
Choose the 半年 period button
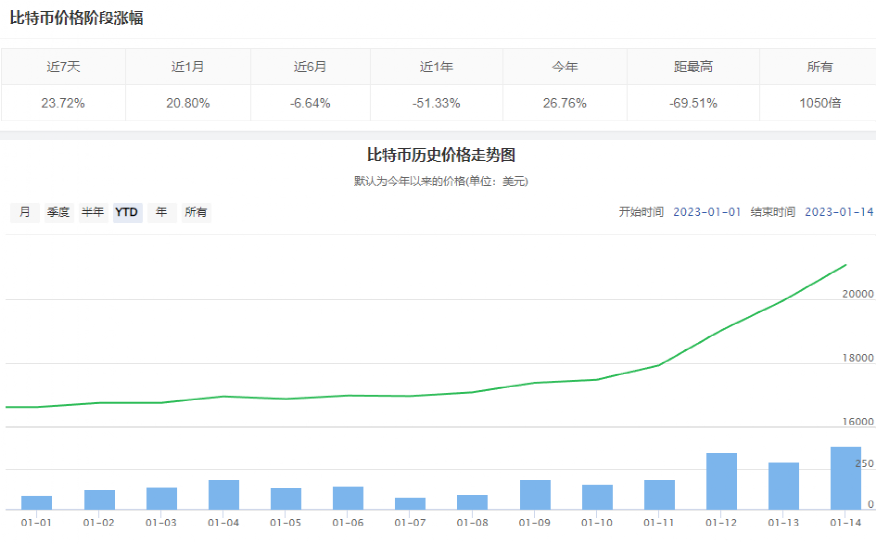tap(92, 212)
